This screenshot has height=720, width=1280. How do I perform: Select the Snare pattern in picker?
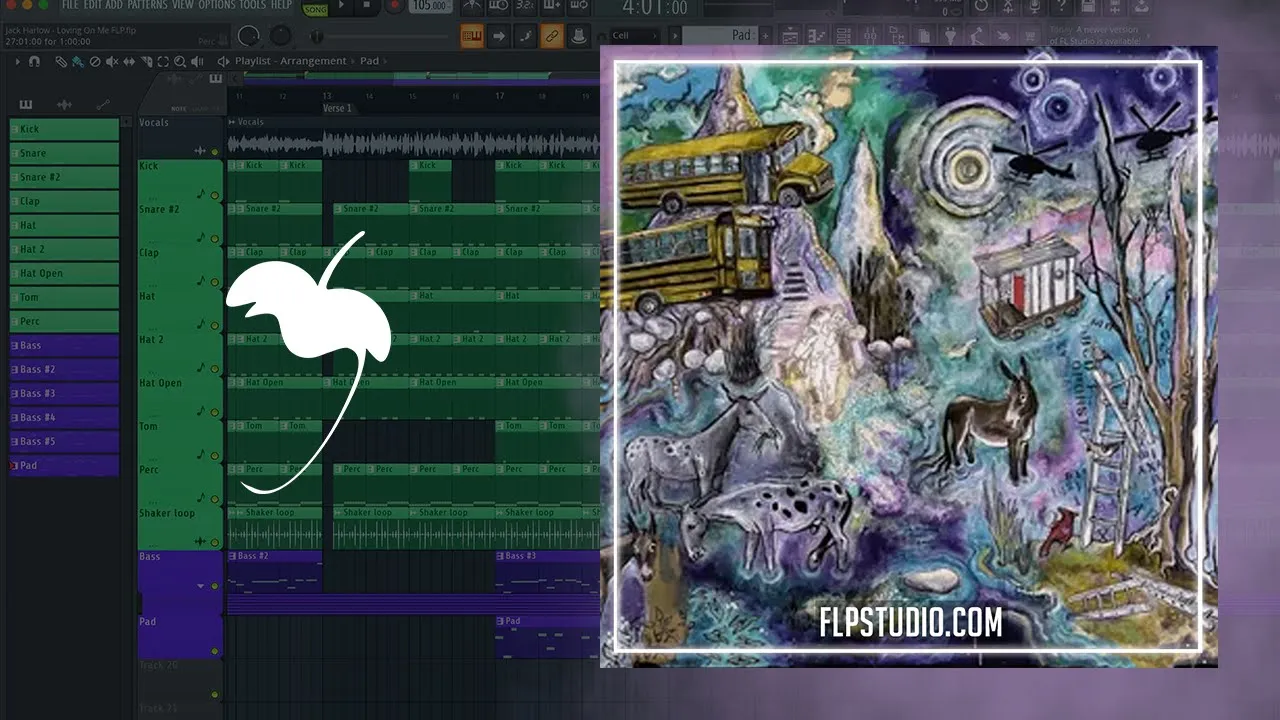coord(64,153)
